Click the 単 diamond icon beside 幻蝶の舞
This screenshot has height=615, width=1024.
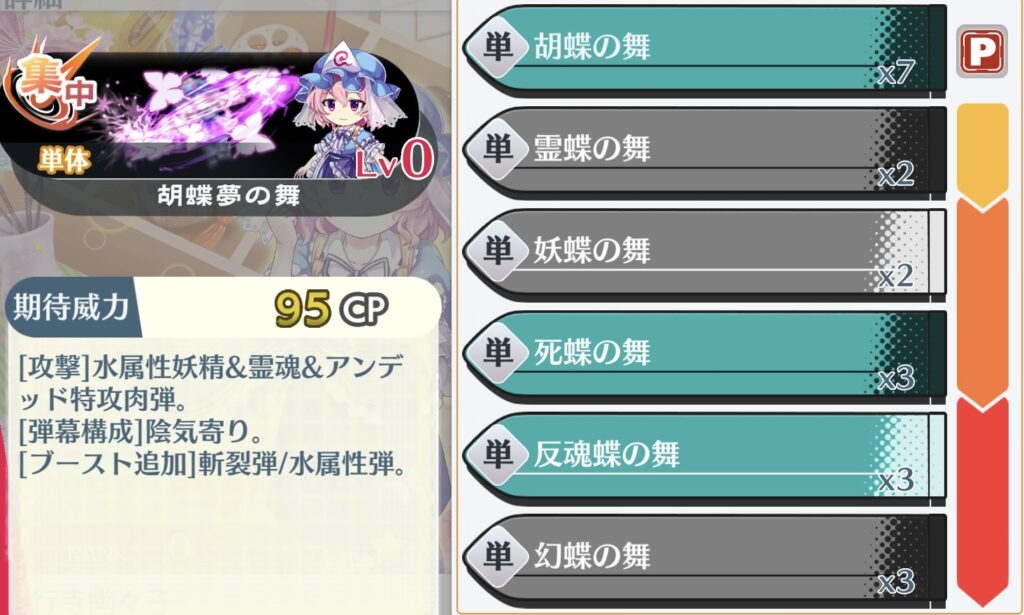tap(498, 556)
